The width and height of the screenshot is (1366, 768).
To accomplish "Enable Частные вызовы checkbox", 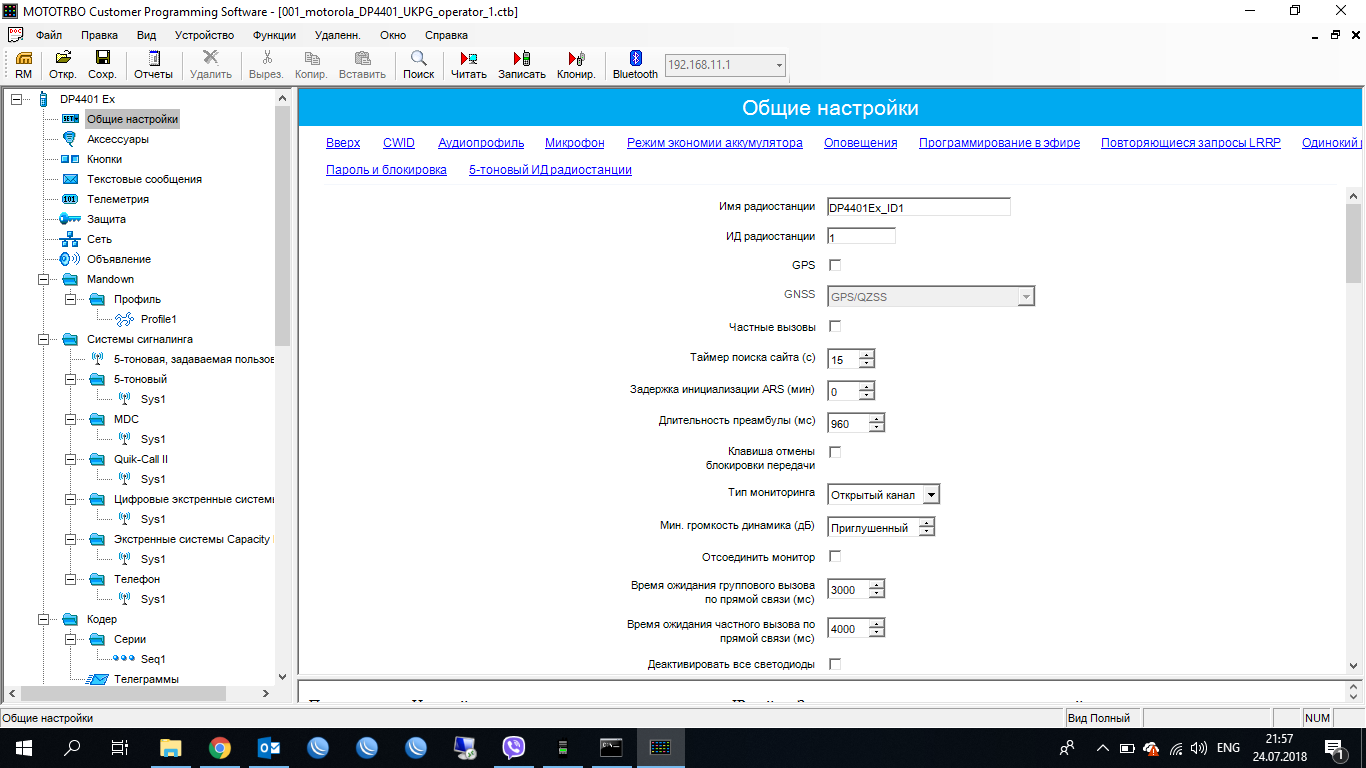I will pos(835,326).
